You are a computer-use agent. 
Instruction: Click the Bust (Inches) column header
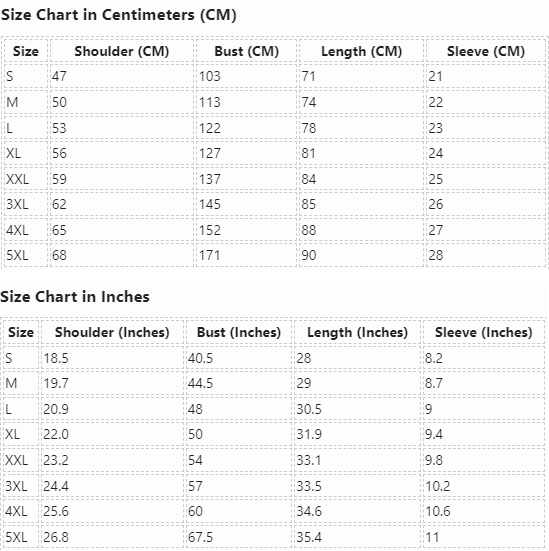click(x=239, y=332)
